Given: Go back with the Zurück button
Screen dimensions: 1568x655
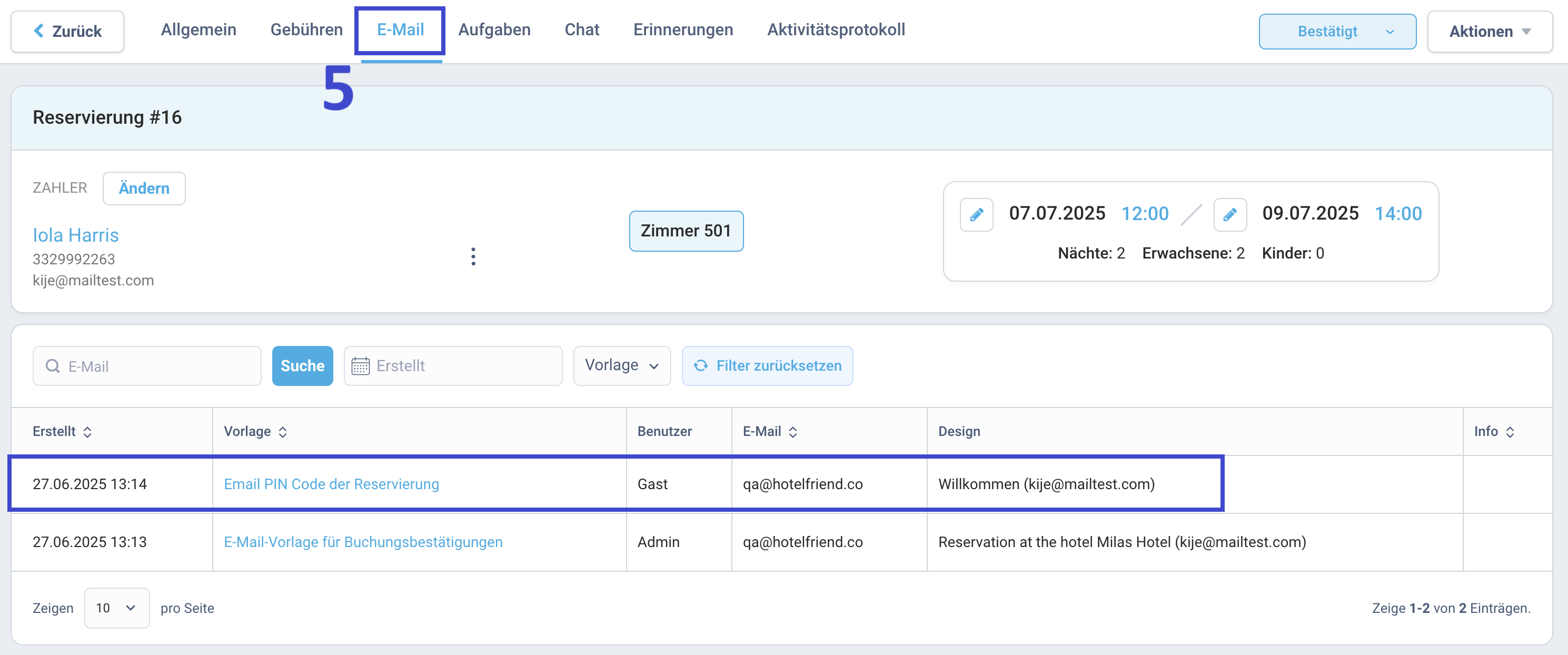Looking at the screenshot, I should click(67, 31).
